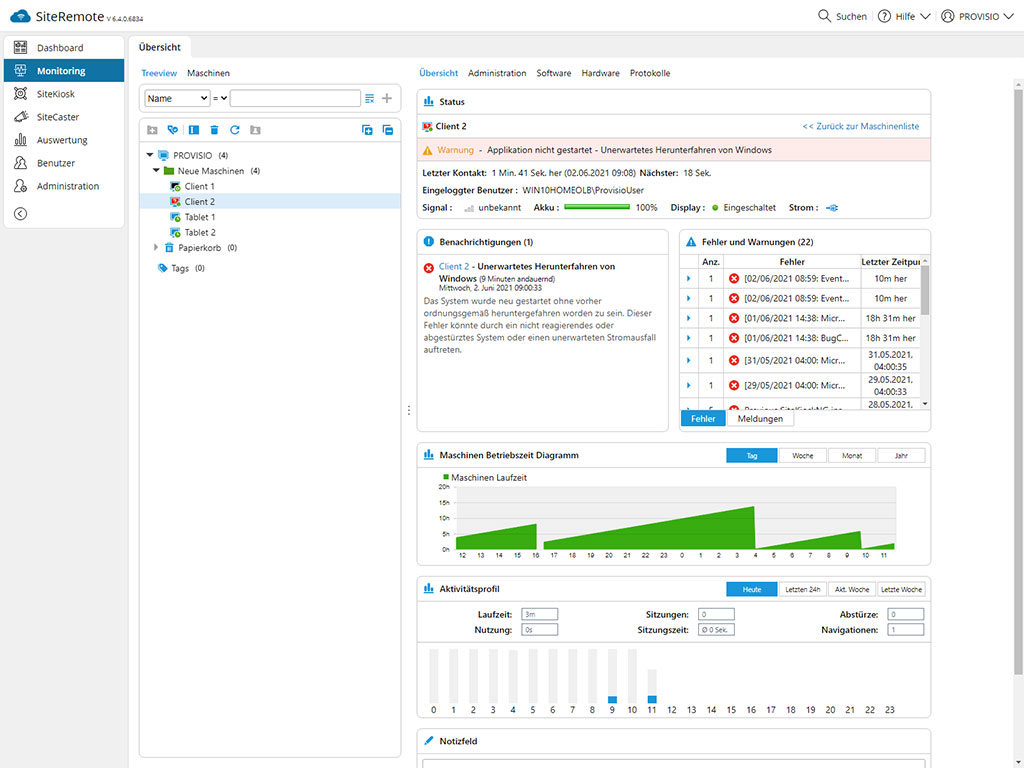Viewport: 1024px width, 768px height.
Task: Switch to Maschinen view tab
Action: [x=208, y=73]
